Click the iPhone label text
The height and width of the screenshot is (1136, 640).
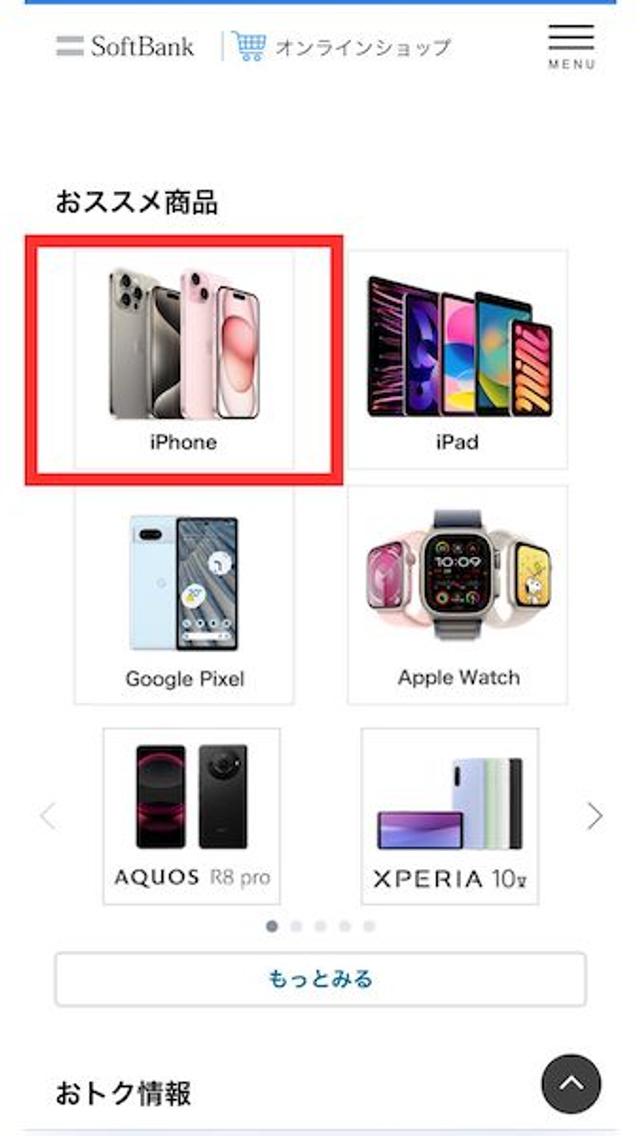[x=183, y=442]
